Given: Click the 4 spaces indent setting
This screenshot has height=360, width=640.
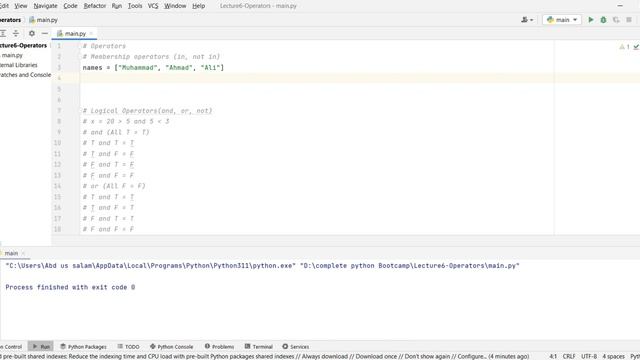Looking at the screenshot, I should click(613, 356).
